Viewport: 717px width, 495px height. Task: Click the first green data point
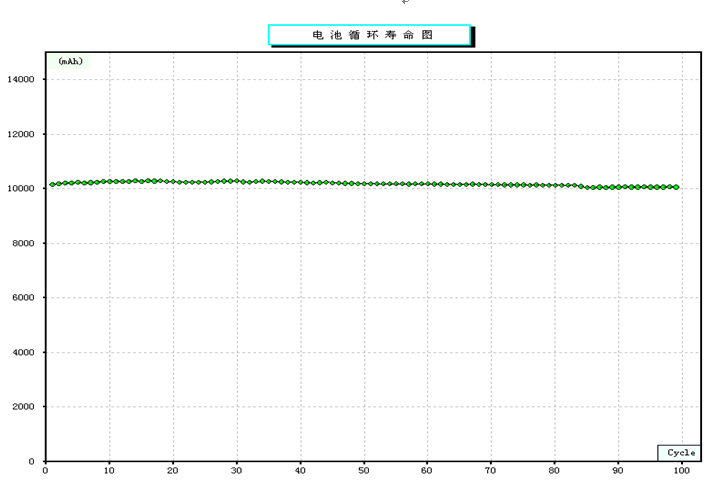pos(52,184)
